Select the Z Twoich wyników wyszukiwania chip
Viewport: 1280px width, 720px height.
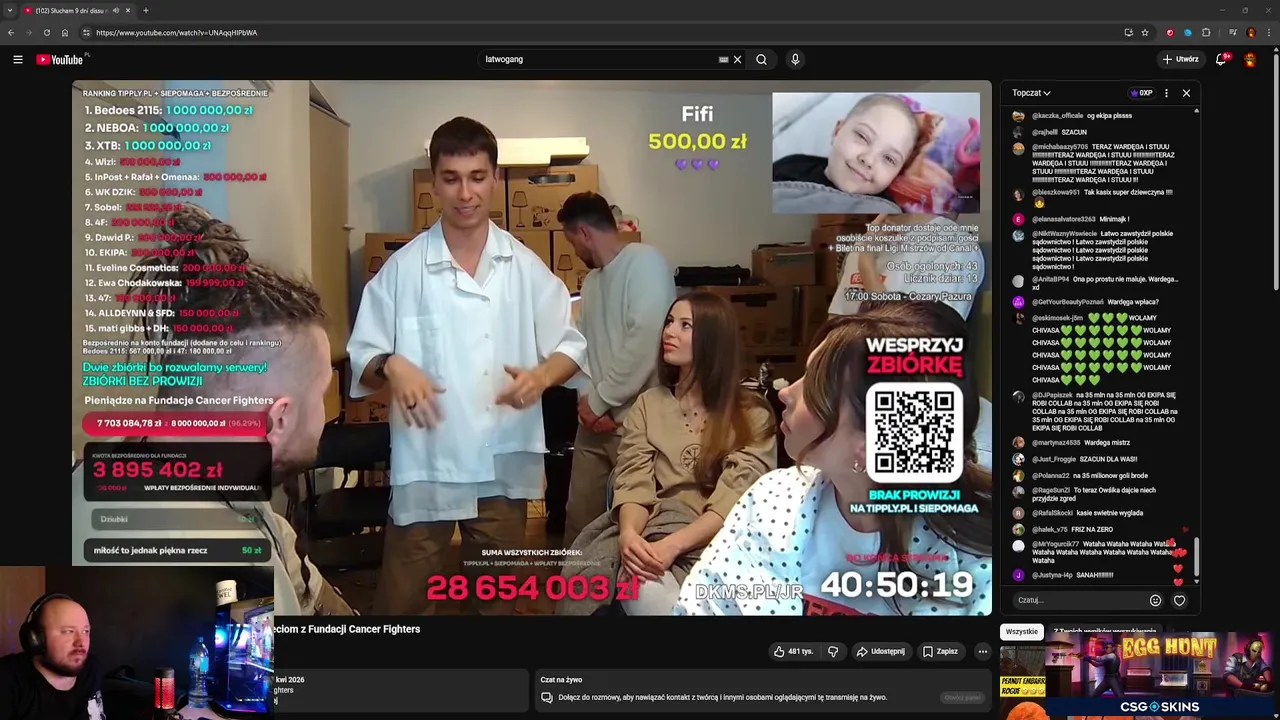(x=1105, y=633)
